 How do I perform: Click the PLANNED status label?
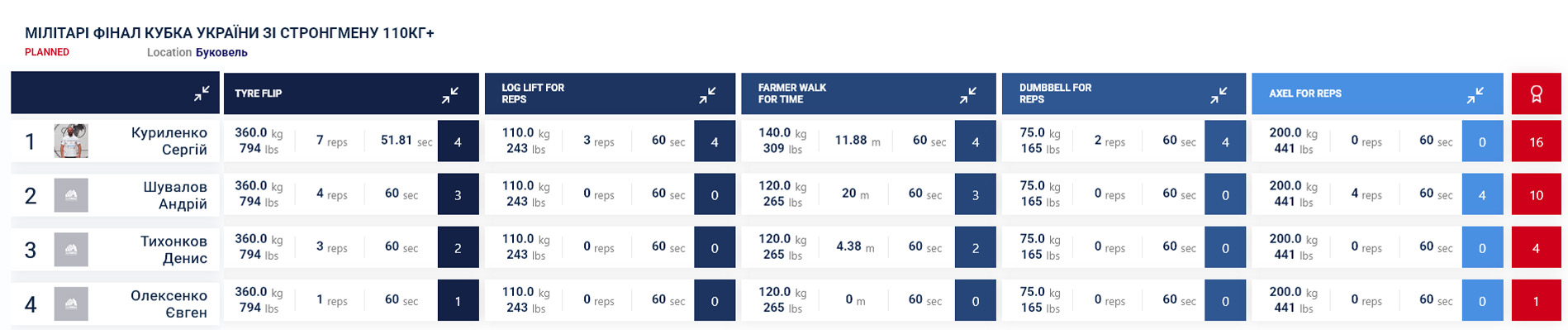(x=47, y=52)
